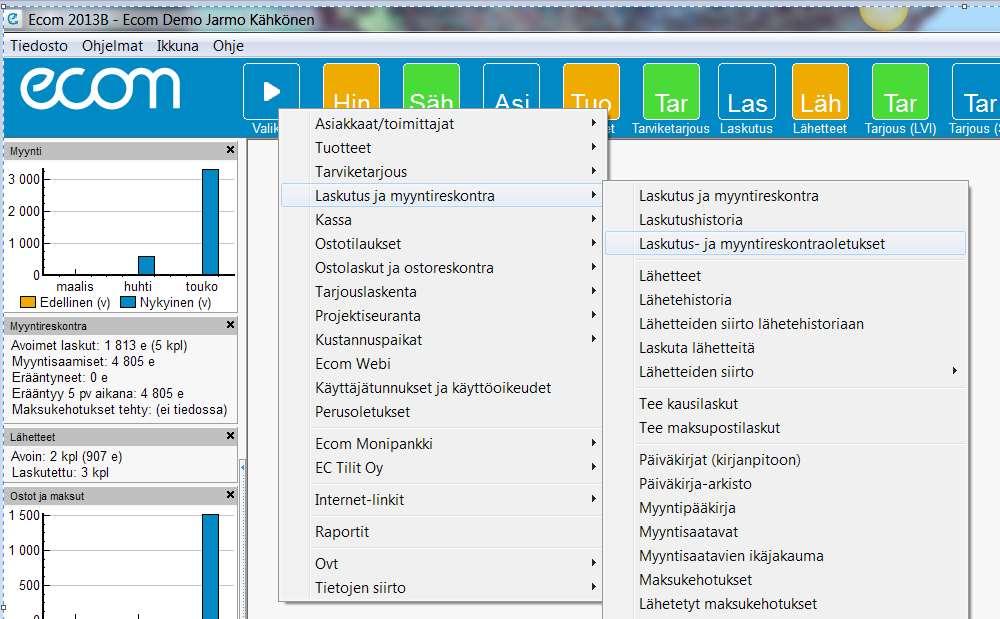This screenshot has height=619, width=1000.
Task: Click the green Säh toolbar tile
Action: pos(431,89)
